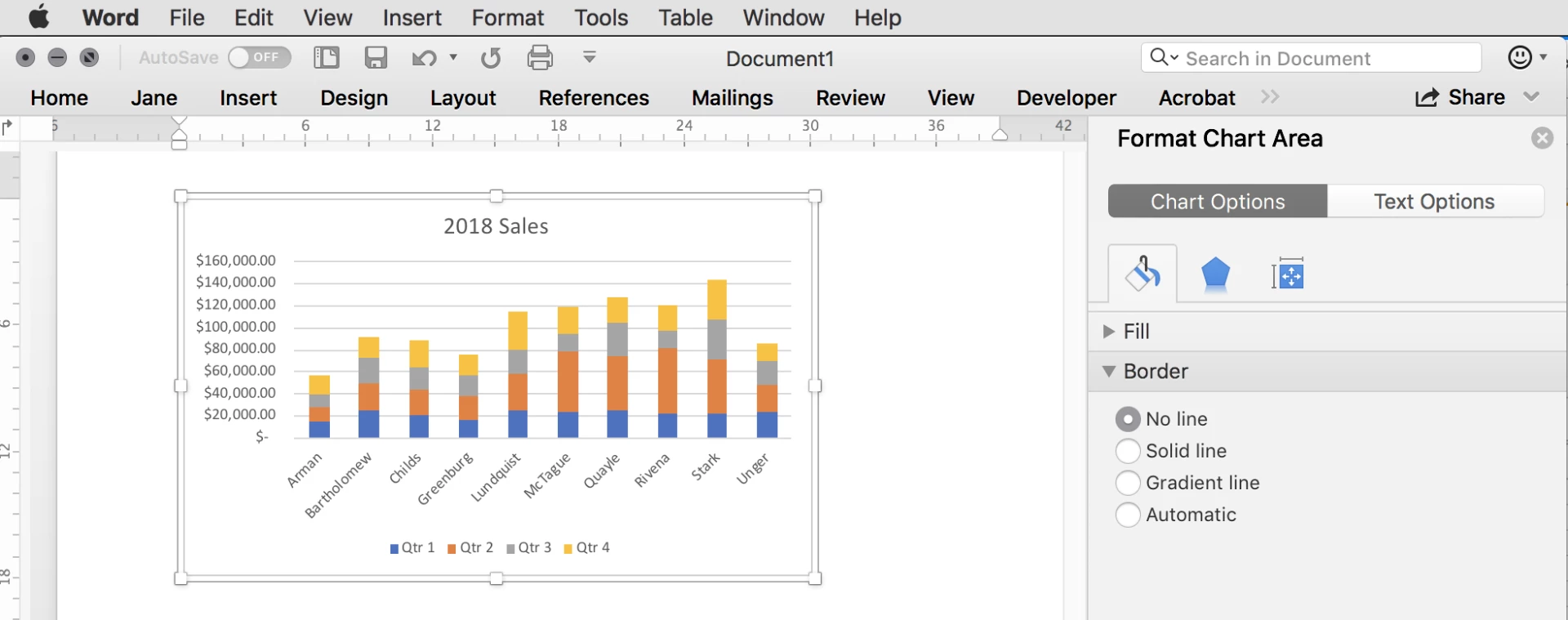Print the document using the printer icon
Image resolution: width=1568 pixels, height=620 pixels.
[x=540, y=57]
